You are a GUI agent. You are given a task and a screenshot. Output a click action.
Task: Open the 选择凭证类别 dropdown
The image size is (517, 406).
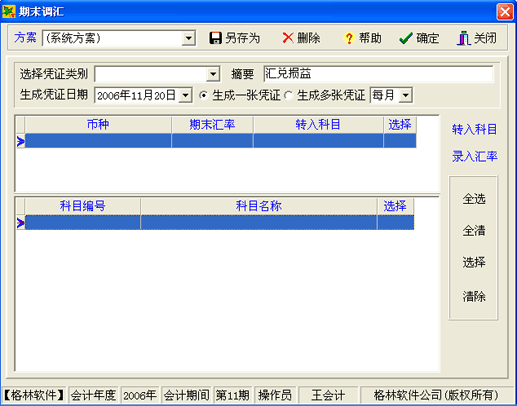click(x=213, y=74)
